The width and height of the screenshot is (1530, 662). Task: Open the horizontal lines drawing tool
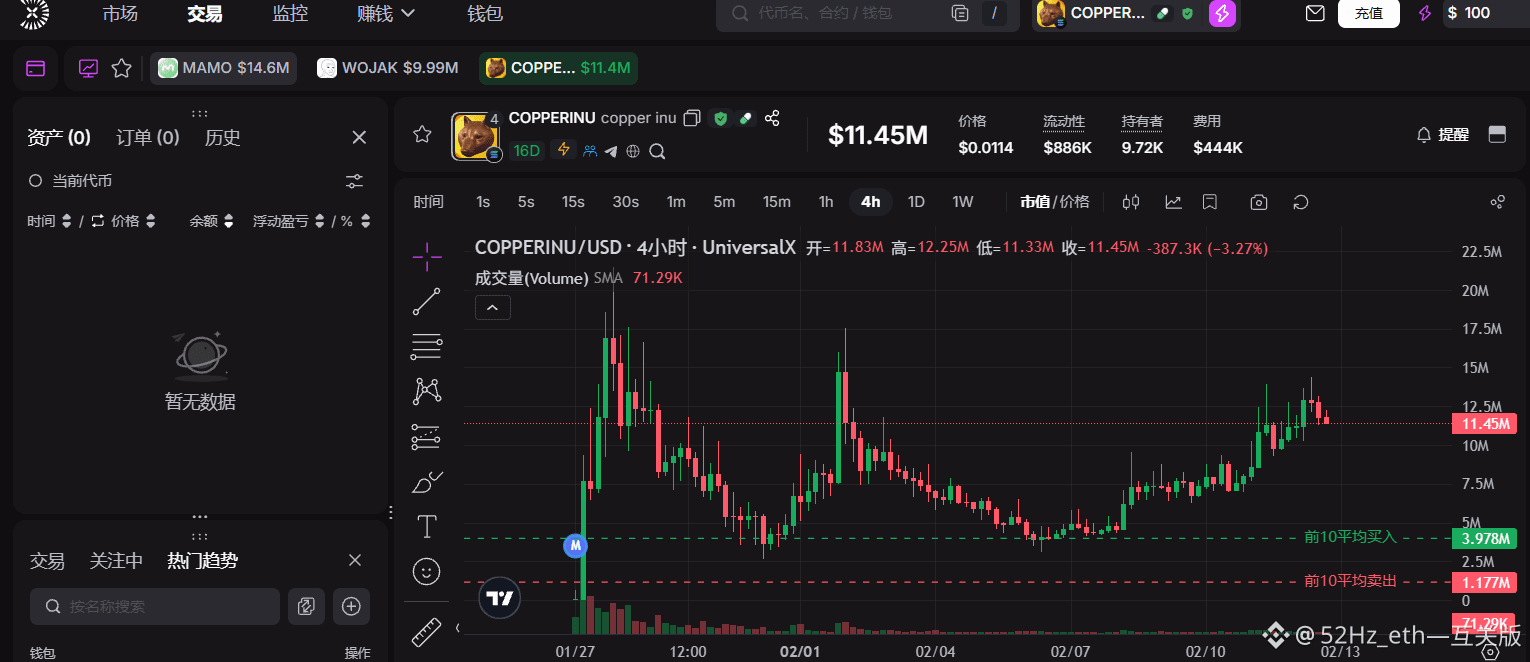(x=427, y=347)
